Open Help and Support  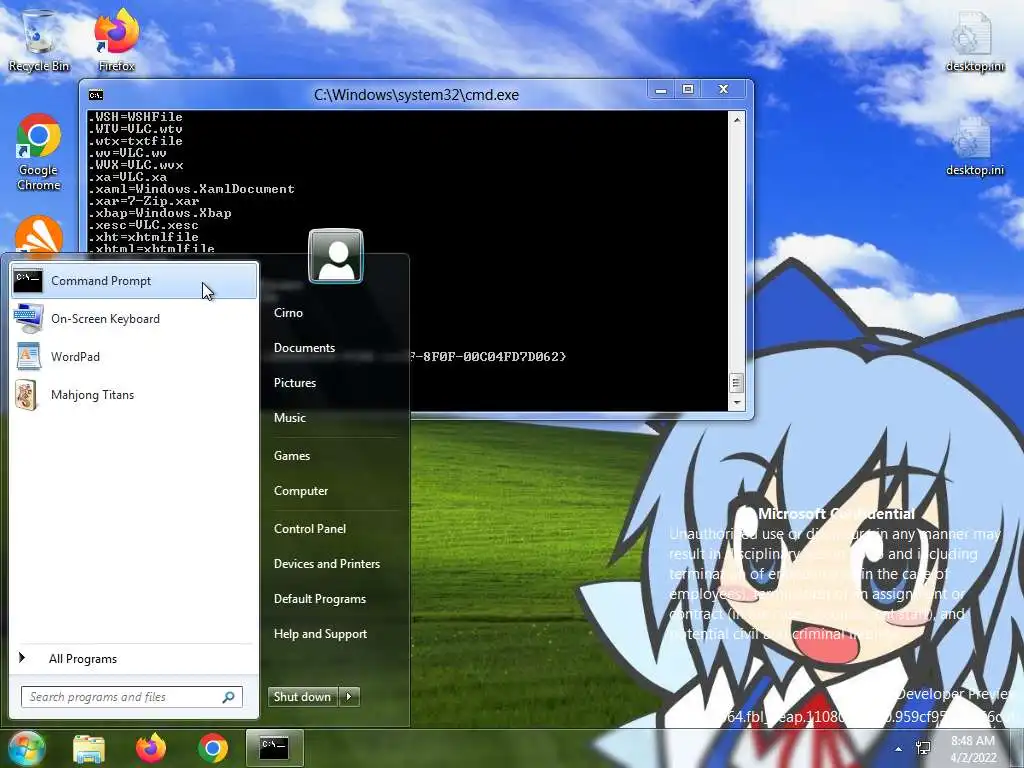click(321, 634)
